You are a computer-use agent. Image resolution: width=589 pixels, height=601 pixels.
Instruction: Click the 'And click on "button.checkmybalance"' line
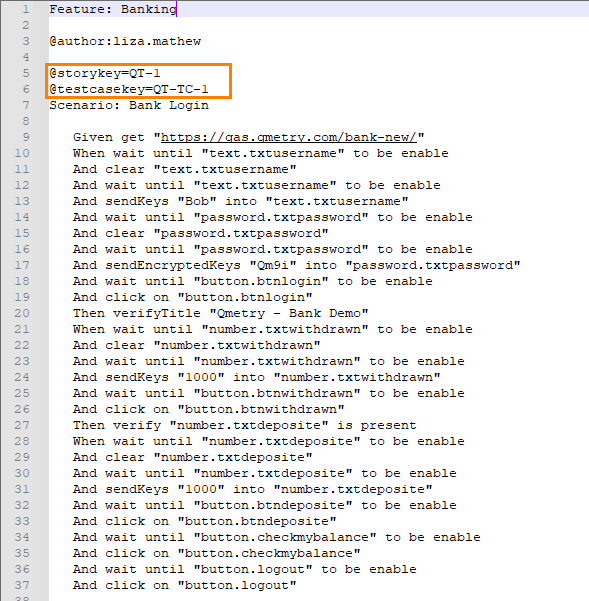click(217, 553)
